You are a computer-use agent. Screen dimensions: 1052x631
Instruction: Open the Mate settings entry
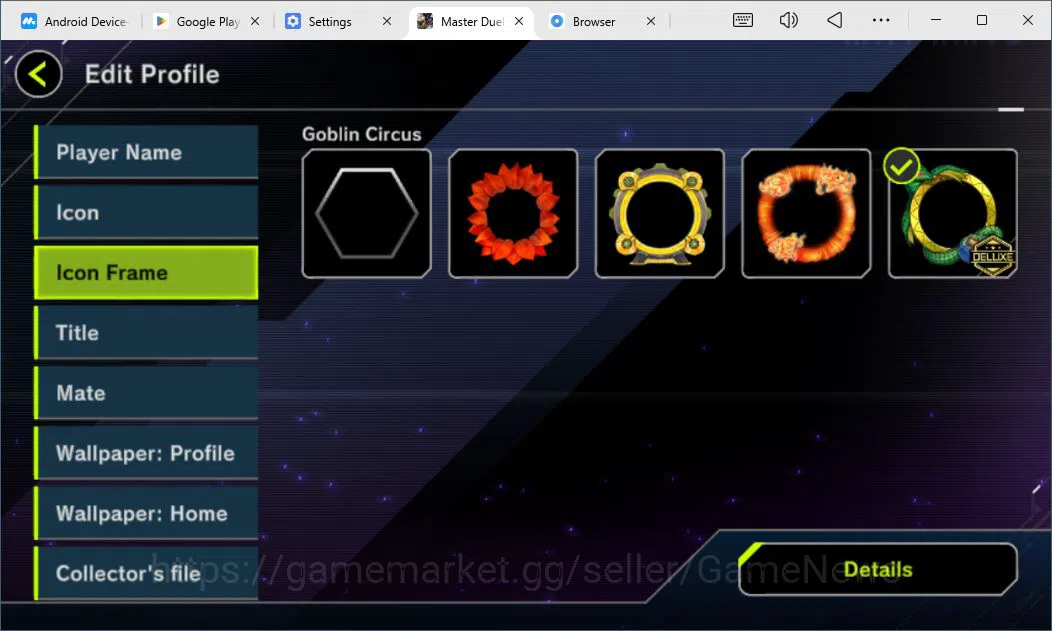click(146, 393)
